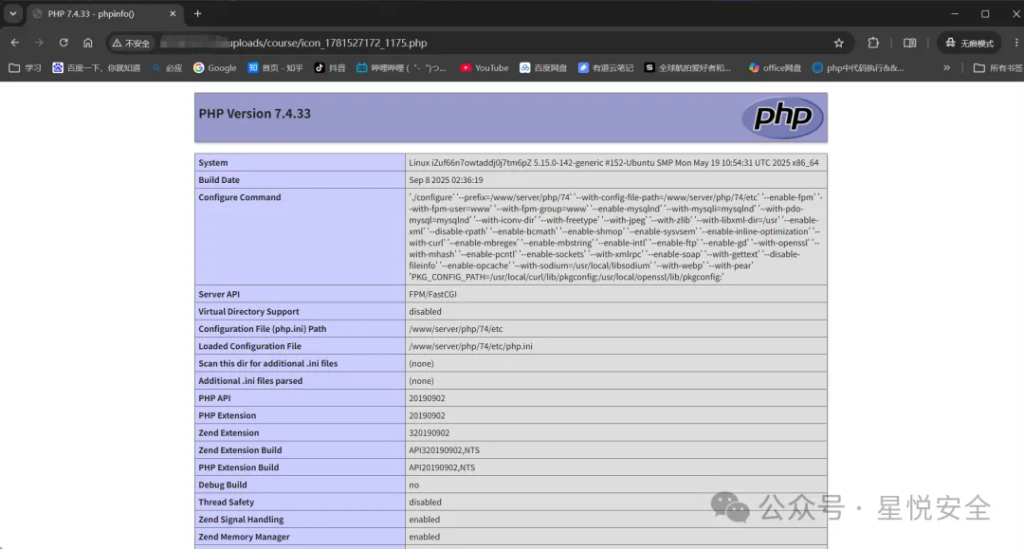Toggle the side panel icon

[x=910, y=43]
